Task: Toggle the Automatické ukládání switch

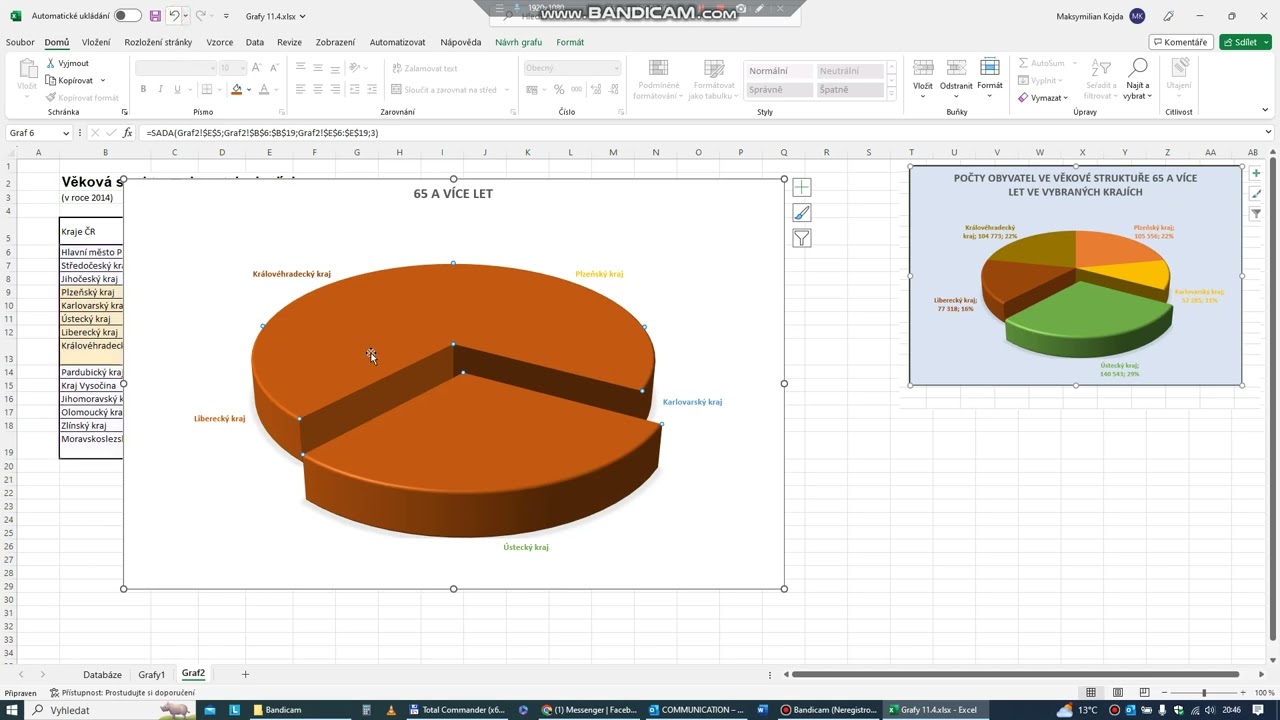Action: (x=127, y=16)
